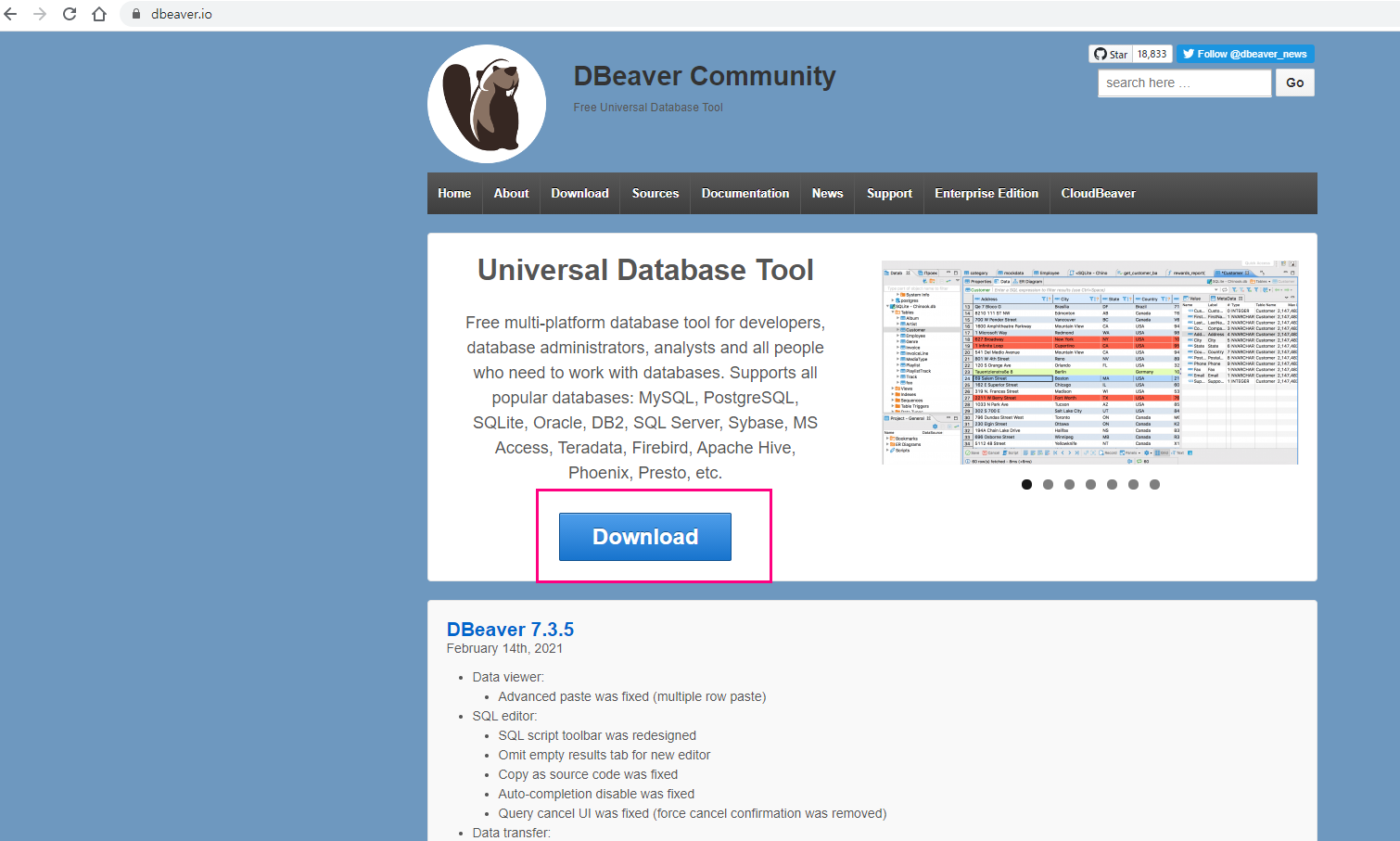1400x841 pixels.
Task: Open the Enterprise Edition menu item
Action: (986, 193)
